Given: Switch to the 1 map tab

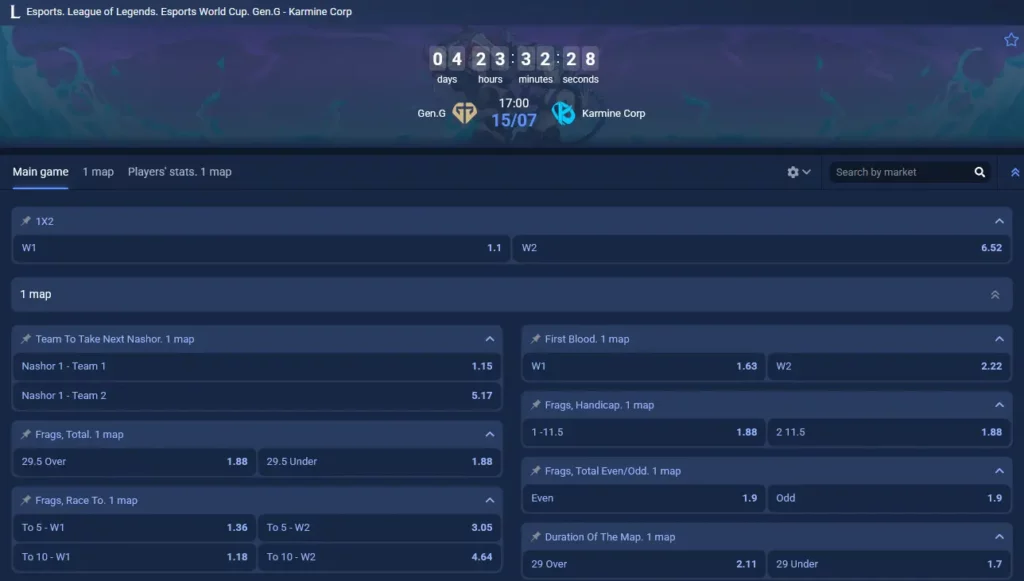Looking at the screenshot, I should pyautogui.click(x=98, y=172).
